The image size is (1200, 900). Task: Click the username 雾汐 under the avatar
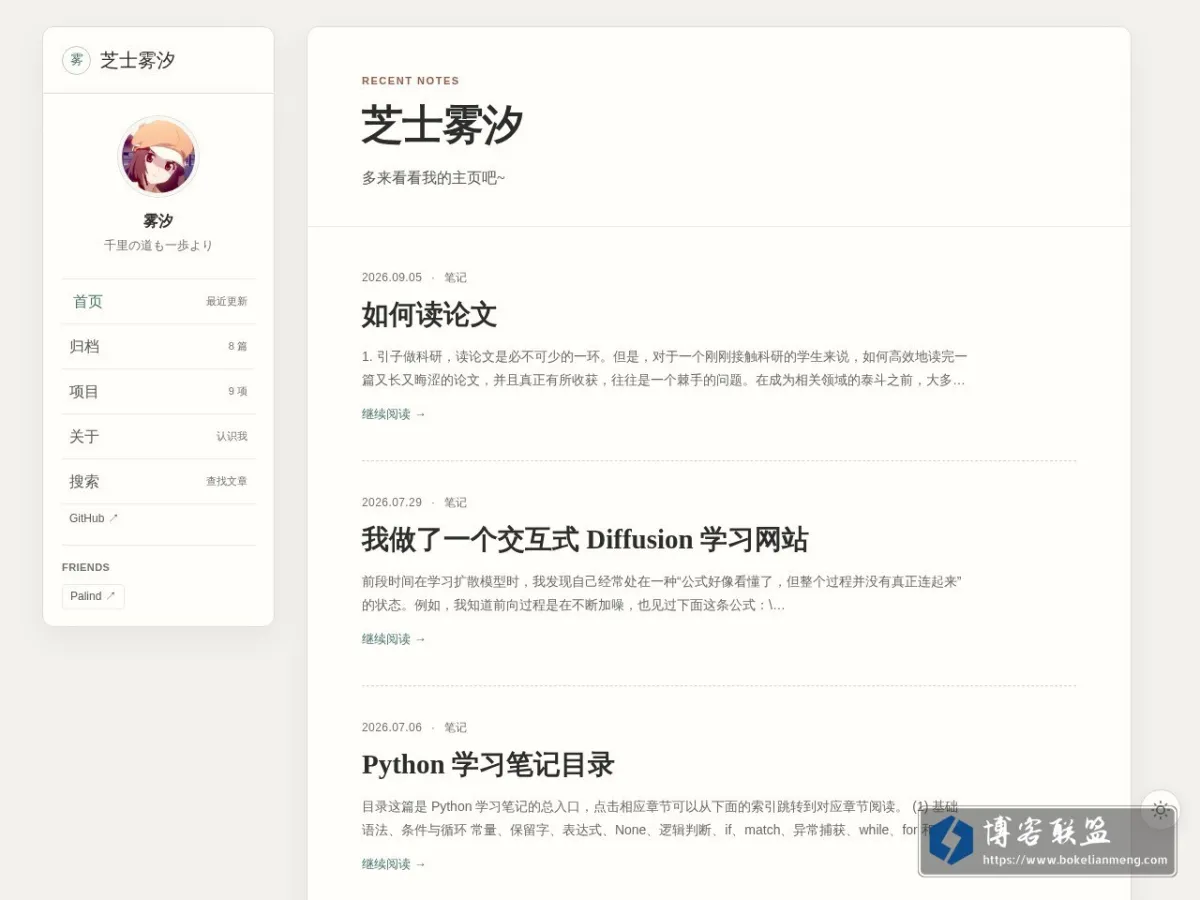(x=158, y=221)
